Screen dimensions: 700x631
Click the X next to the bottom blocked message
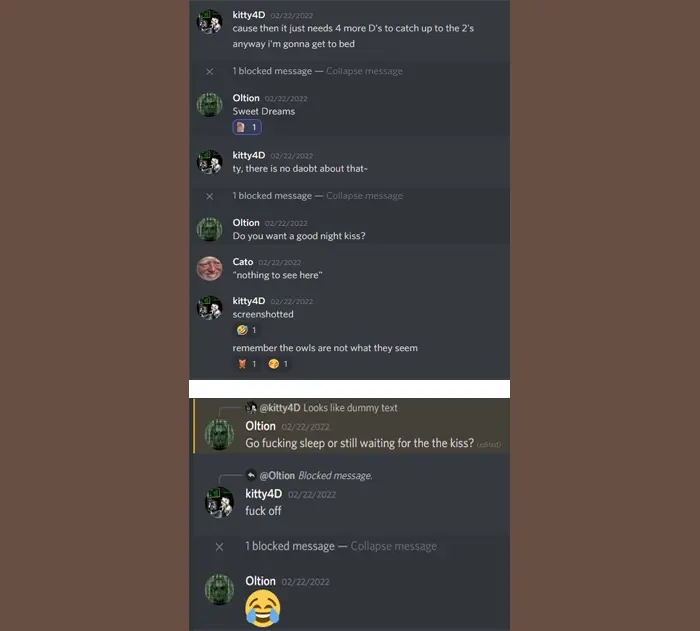[219, 547]
